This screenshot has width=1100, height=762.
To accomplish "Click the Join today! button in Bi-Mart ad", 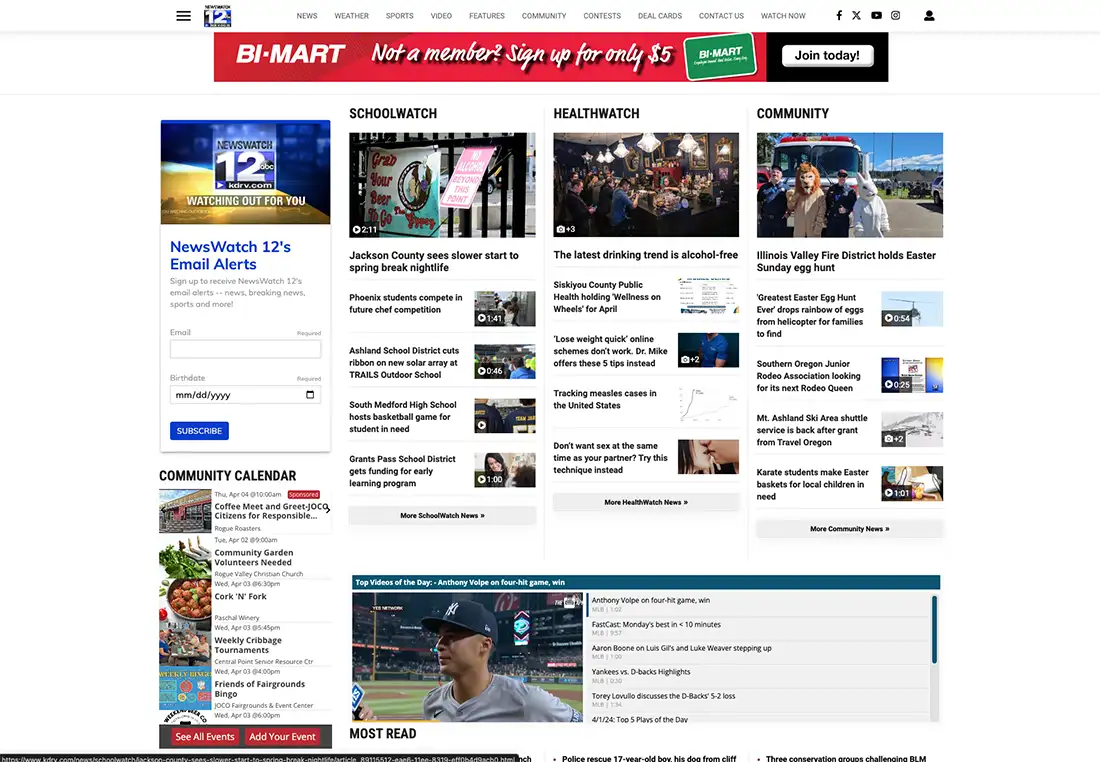I will pyautogui.click(x=827, y=55).
